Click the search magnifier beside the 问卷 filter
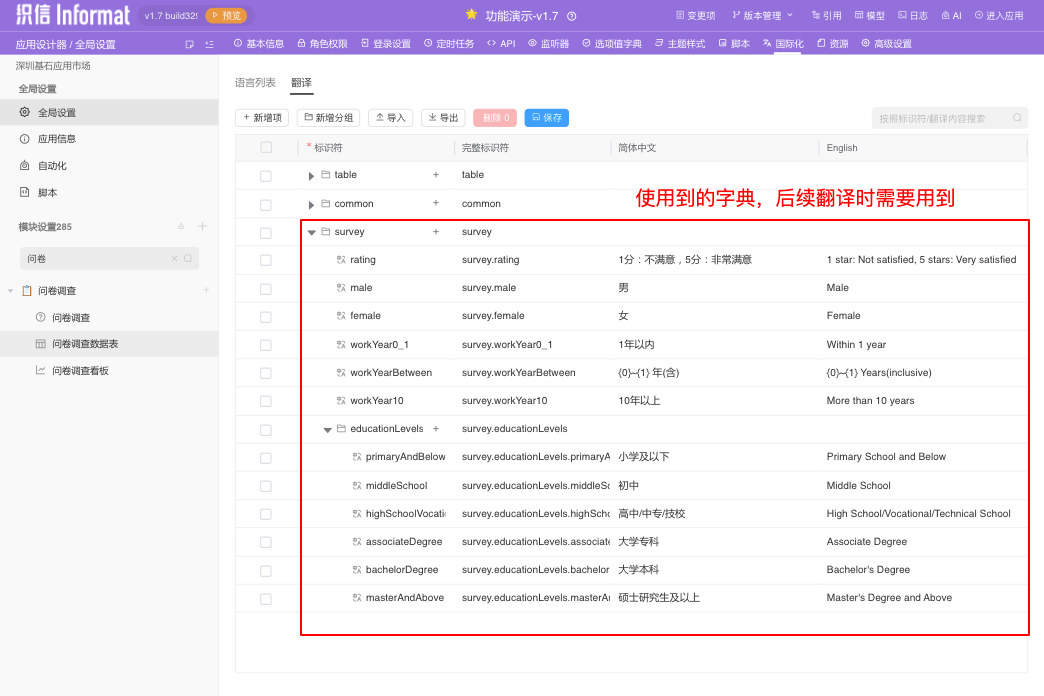 point(187,259)
